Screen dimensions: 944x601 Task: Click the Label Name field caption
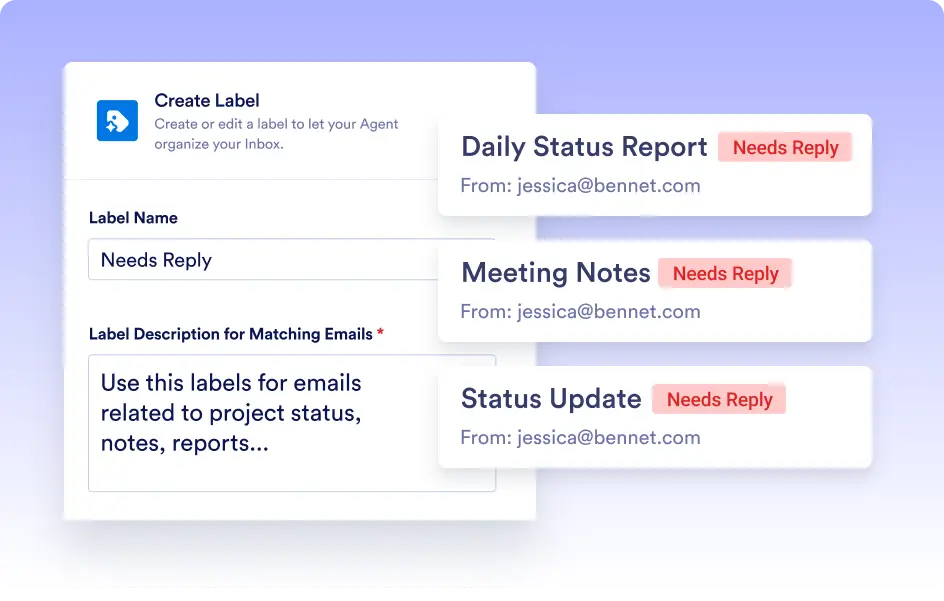133,218
